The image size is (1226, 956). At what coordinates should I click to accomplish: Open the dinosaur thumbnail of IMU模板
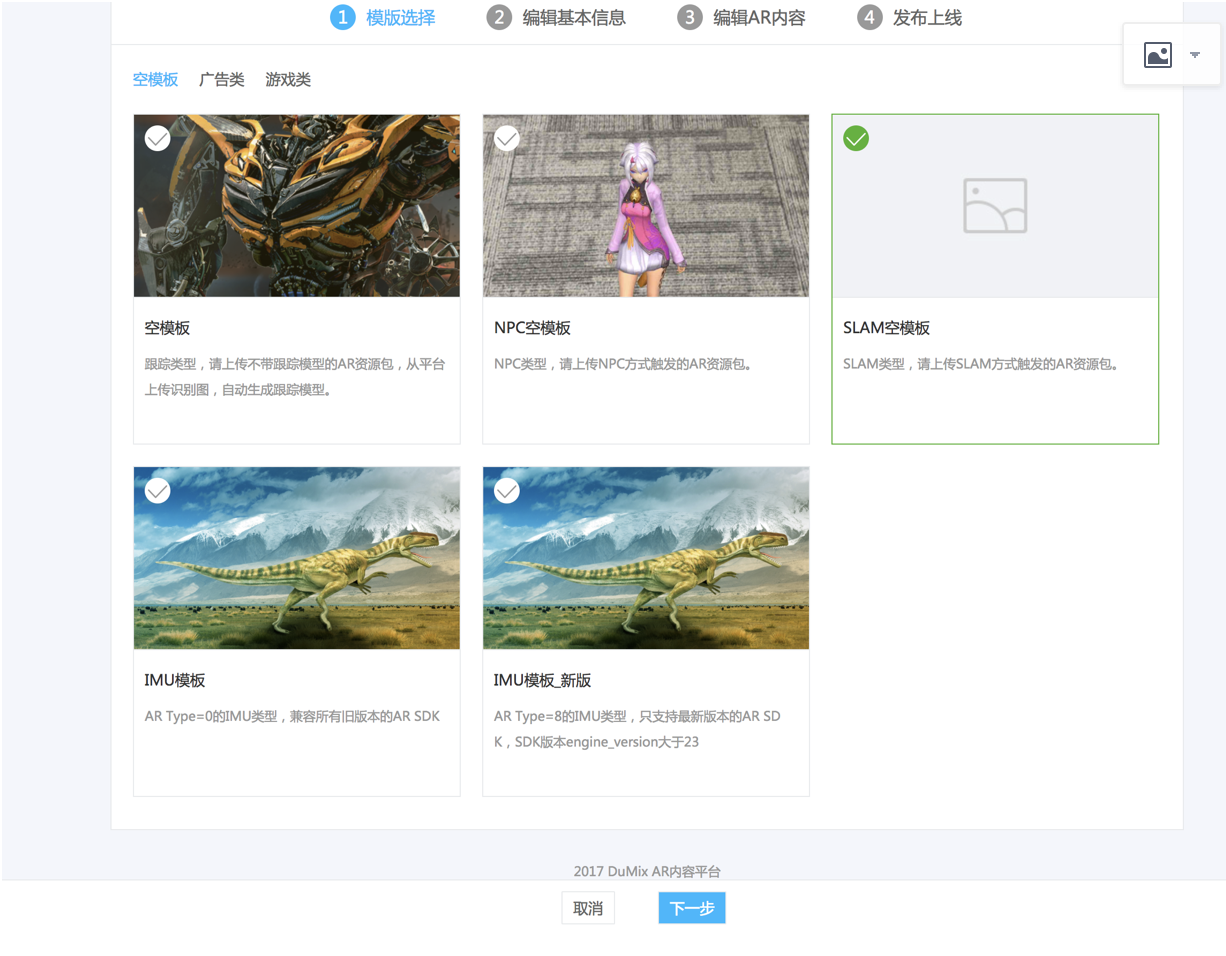pos(297,558)
